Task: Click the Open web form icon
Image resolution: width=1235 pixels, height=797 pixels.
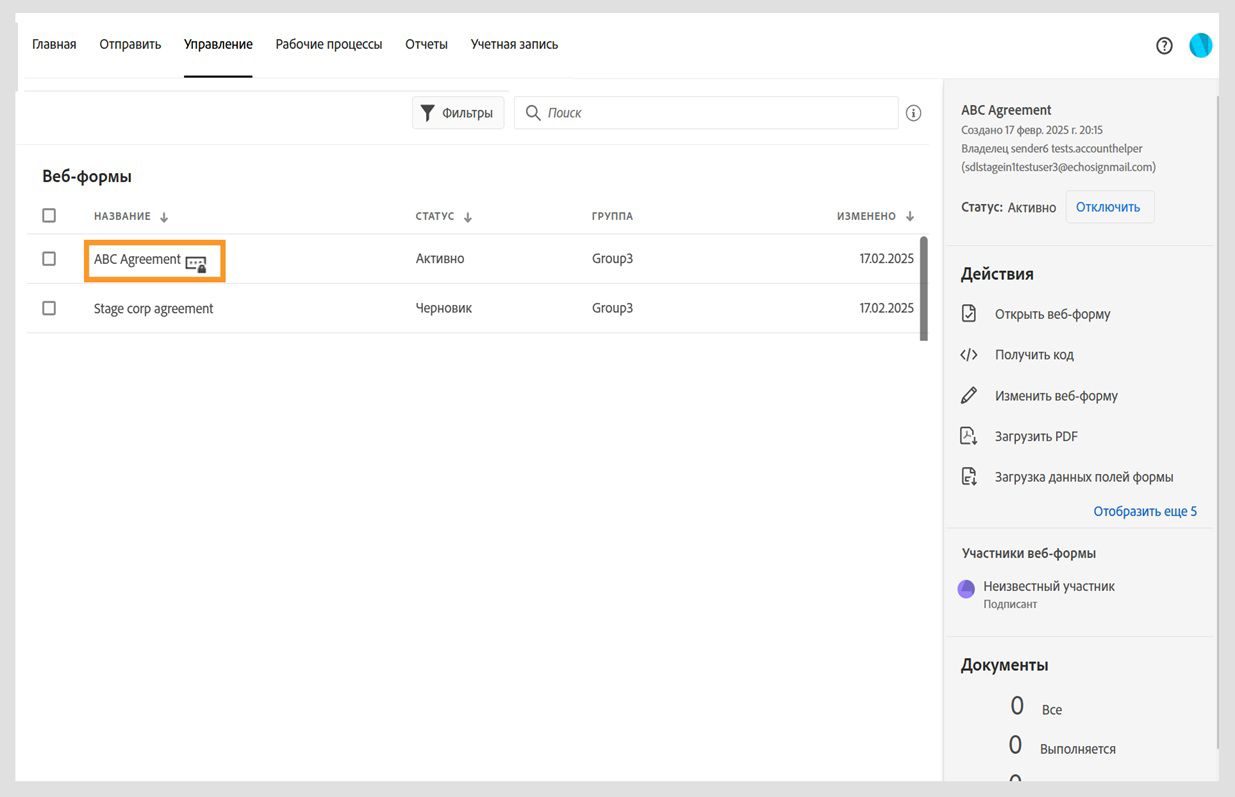Action: (968, 314)
